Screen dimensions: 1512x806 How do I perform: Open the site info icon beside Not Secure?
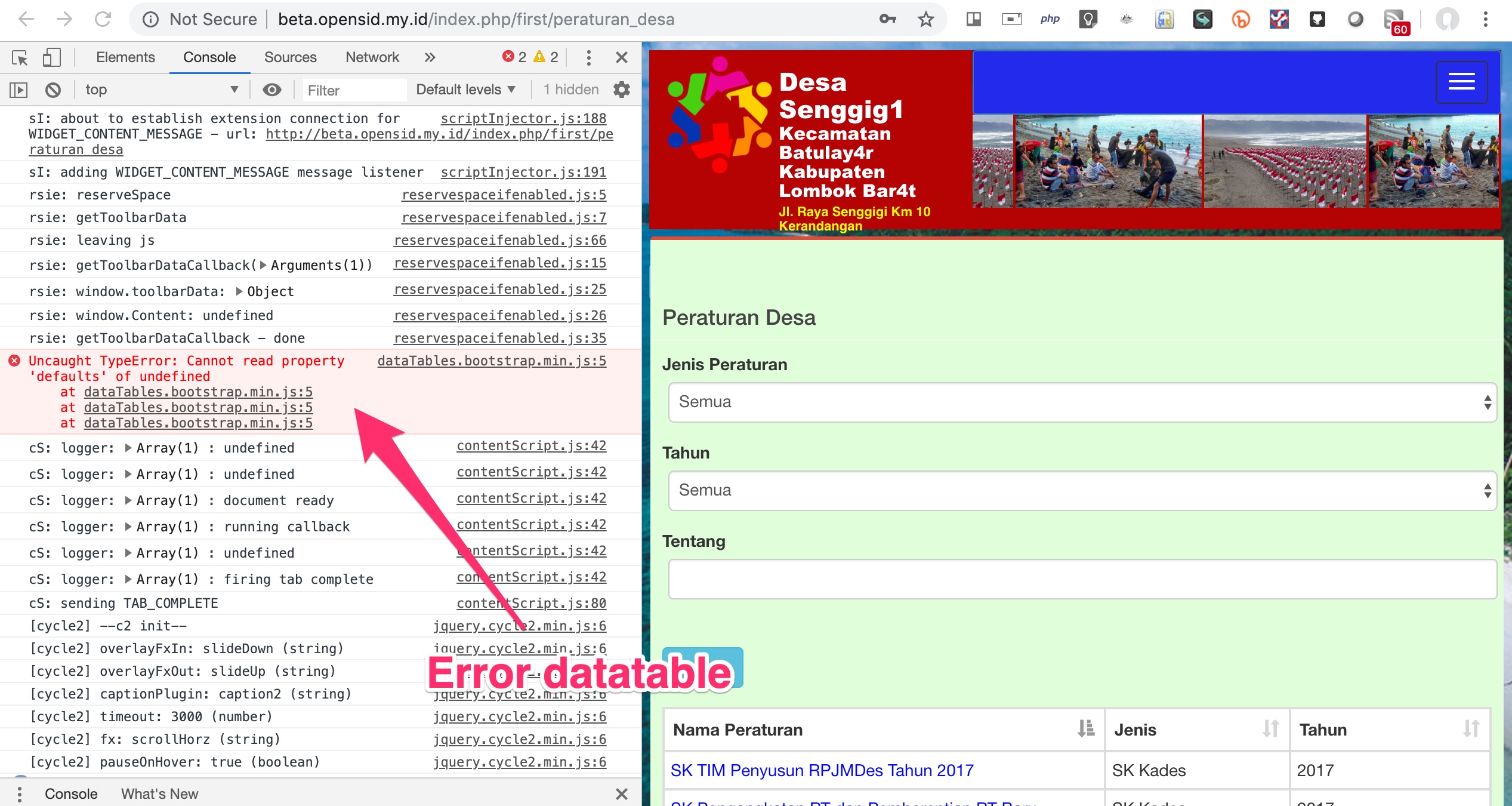[x=150, y=20]
